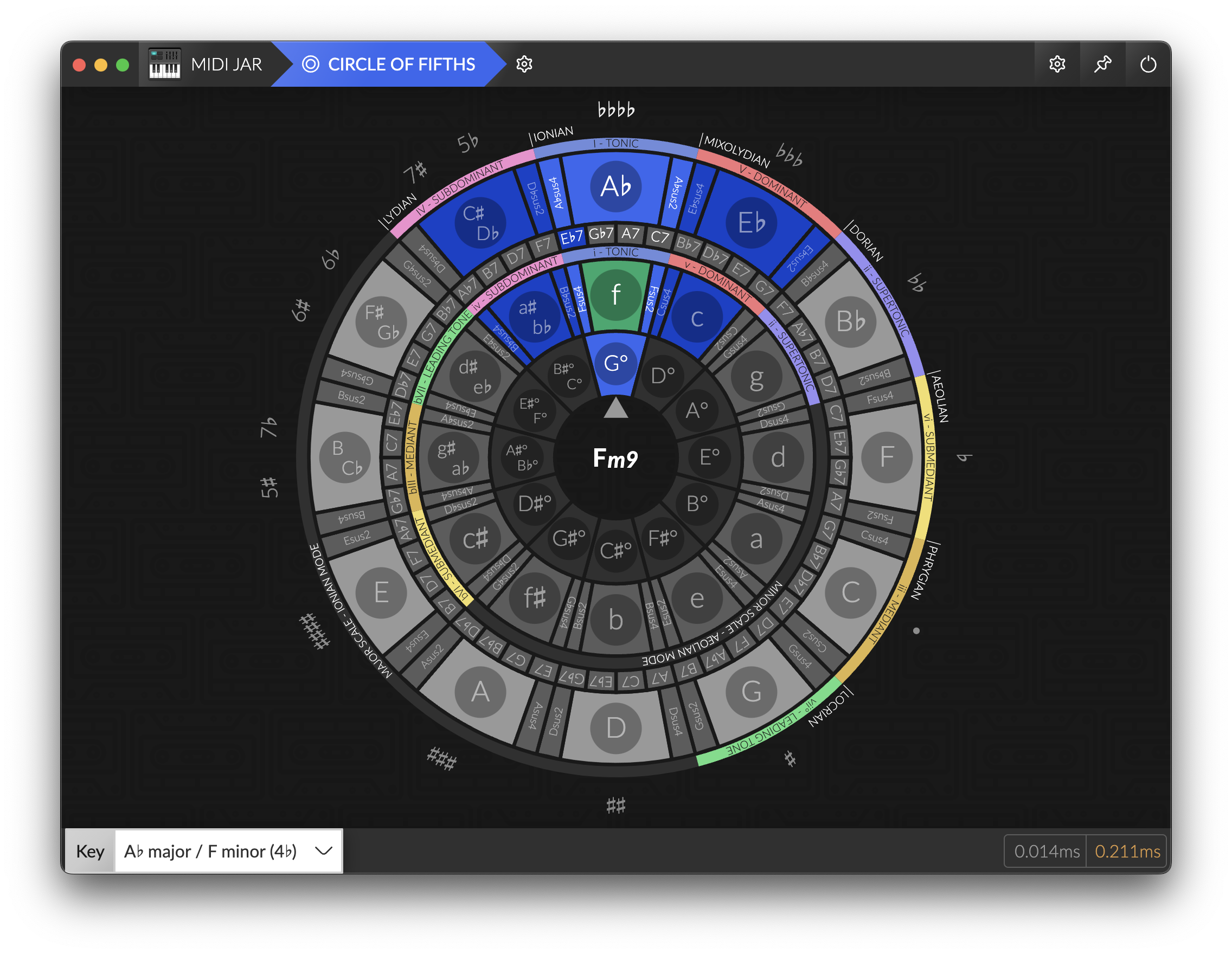Toggle the C♯/D♭ subdominant chord

point(480,223)
